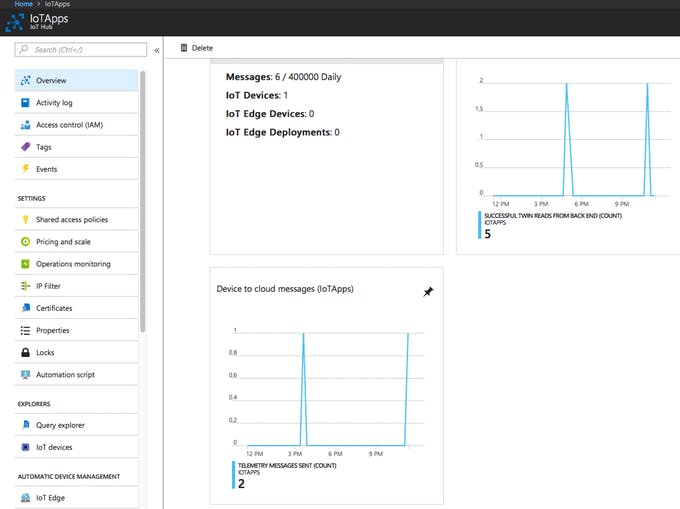Click the Activity log icon in sidebar
680x509 pixels.
pos(25,102)
